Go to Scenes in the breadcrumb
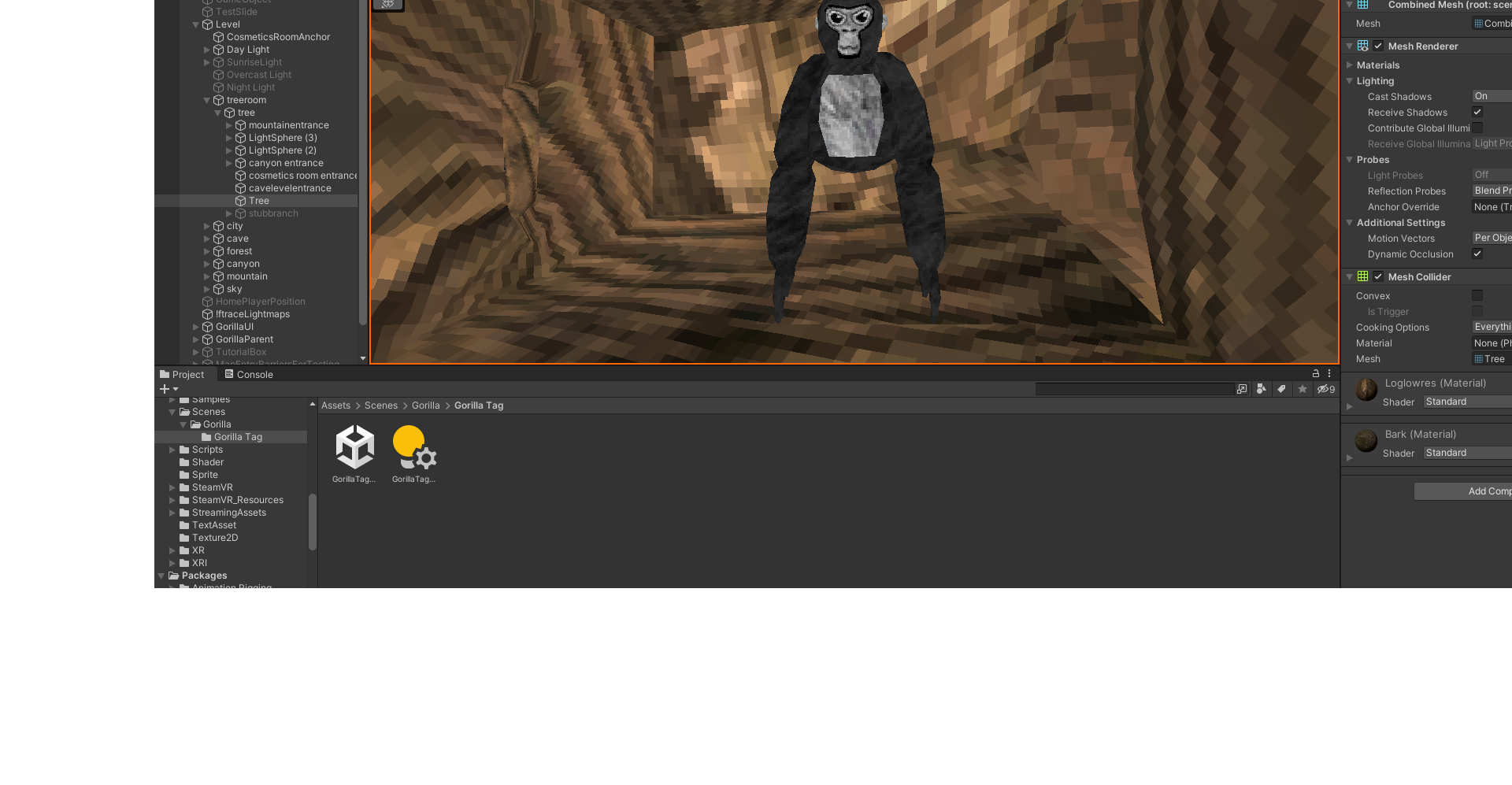 click(381, 405)
